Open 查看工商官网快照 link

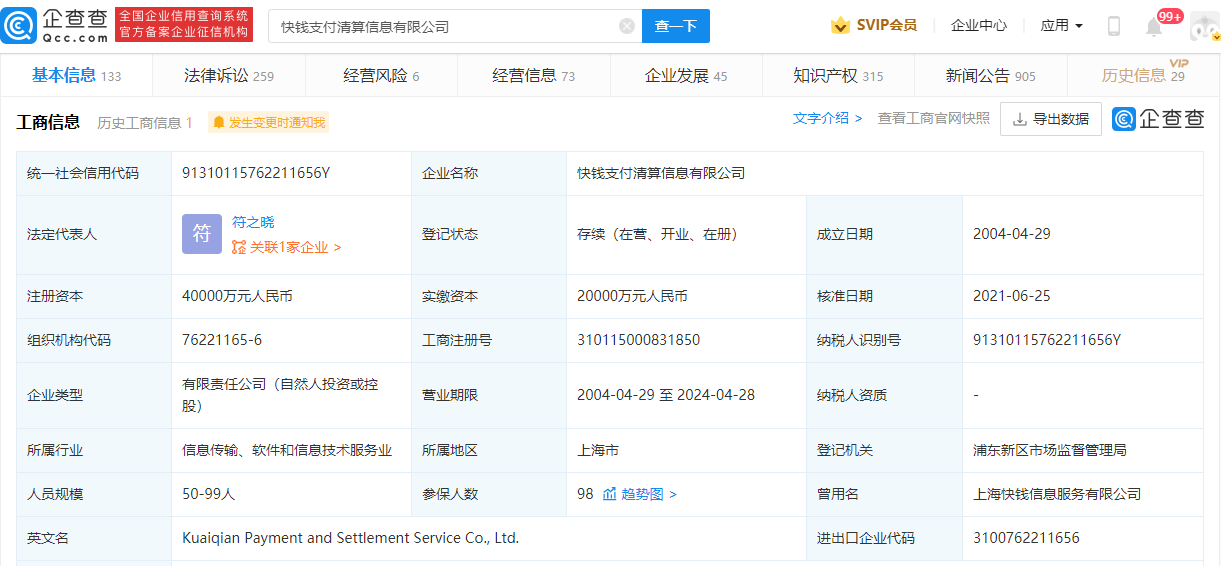coord(934,118)
